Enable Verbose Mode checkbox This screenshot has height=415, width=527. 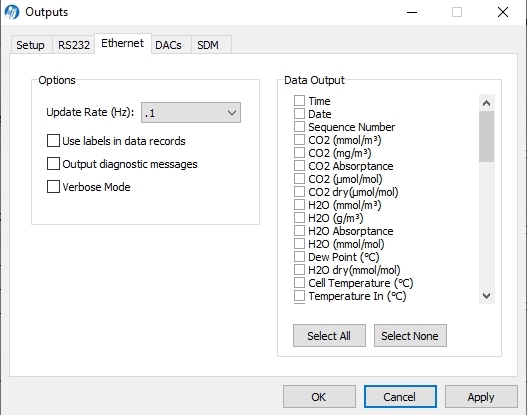pyautogui.click(x=53, y=186)
